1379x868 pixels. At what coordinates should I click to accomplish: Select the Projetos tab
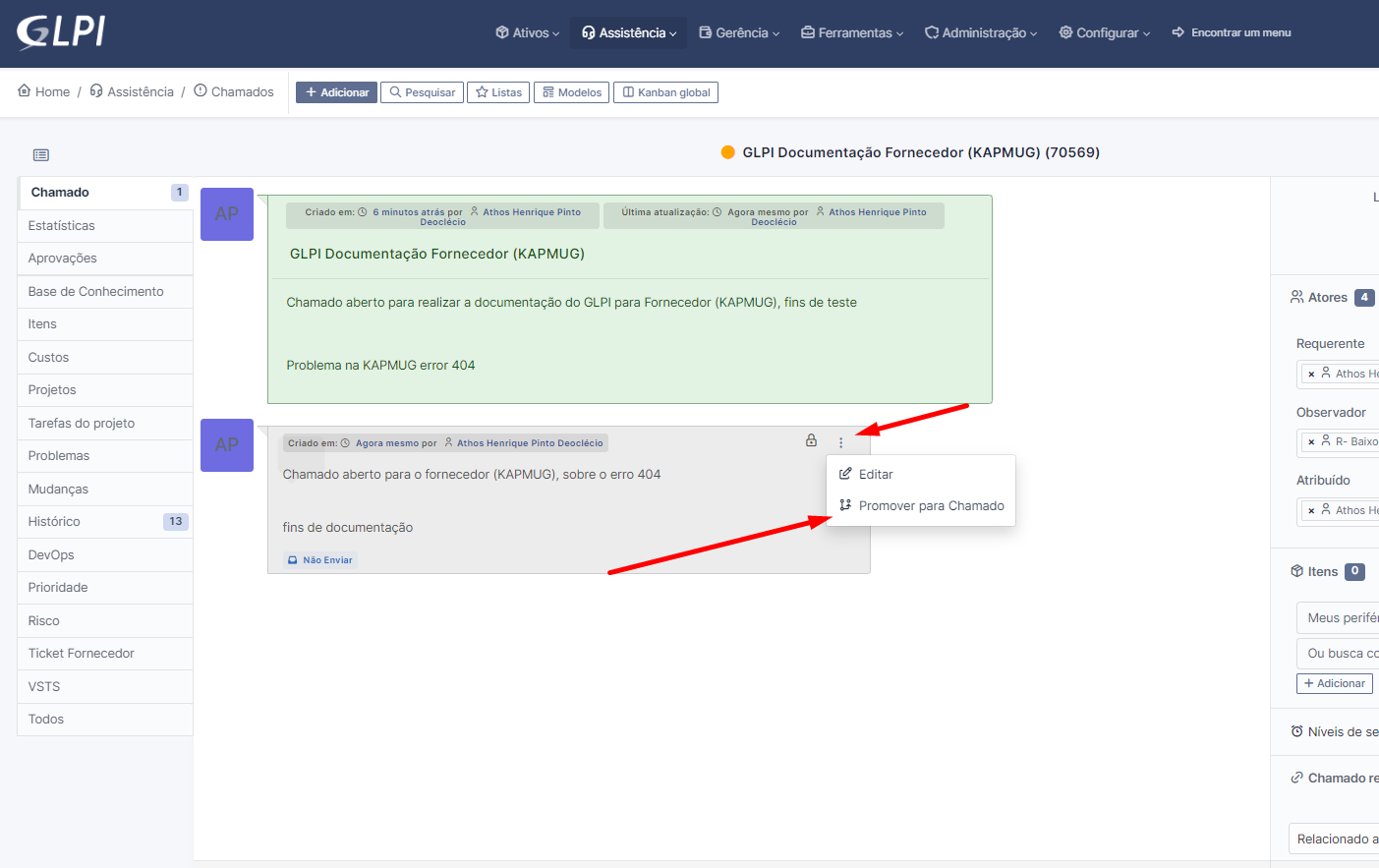(x=105, y=390)
